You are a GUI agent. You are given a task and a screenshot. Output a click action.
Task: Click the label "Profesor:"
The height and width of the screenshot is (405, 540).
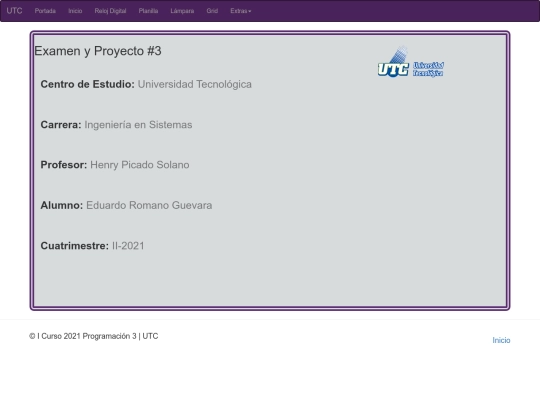coord(64,165)
